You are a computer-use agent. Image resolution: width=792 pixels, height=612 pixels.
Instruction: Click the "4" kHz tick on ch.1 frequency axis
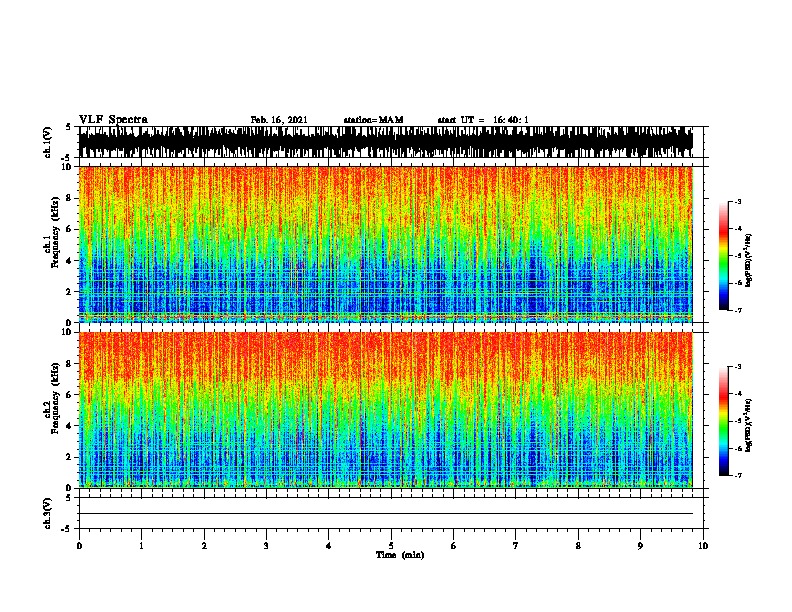tap(70, 261)
